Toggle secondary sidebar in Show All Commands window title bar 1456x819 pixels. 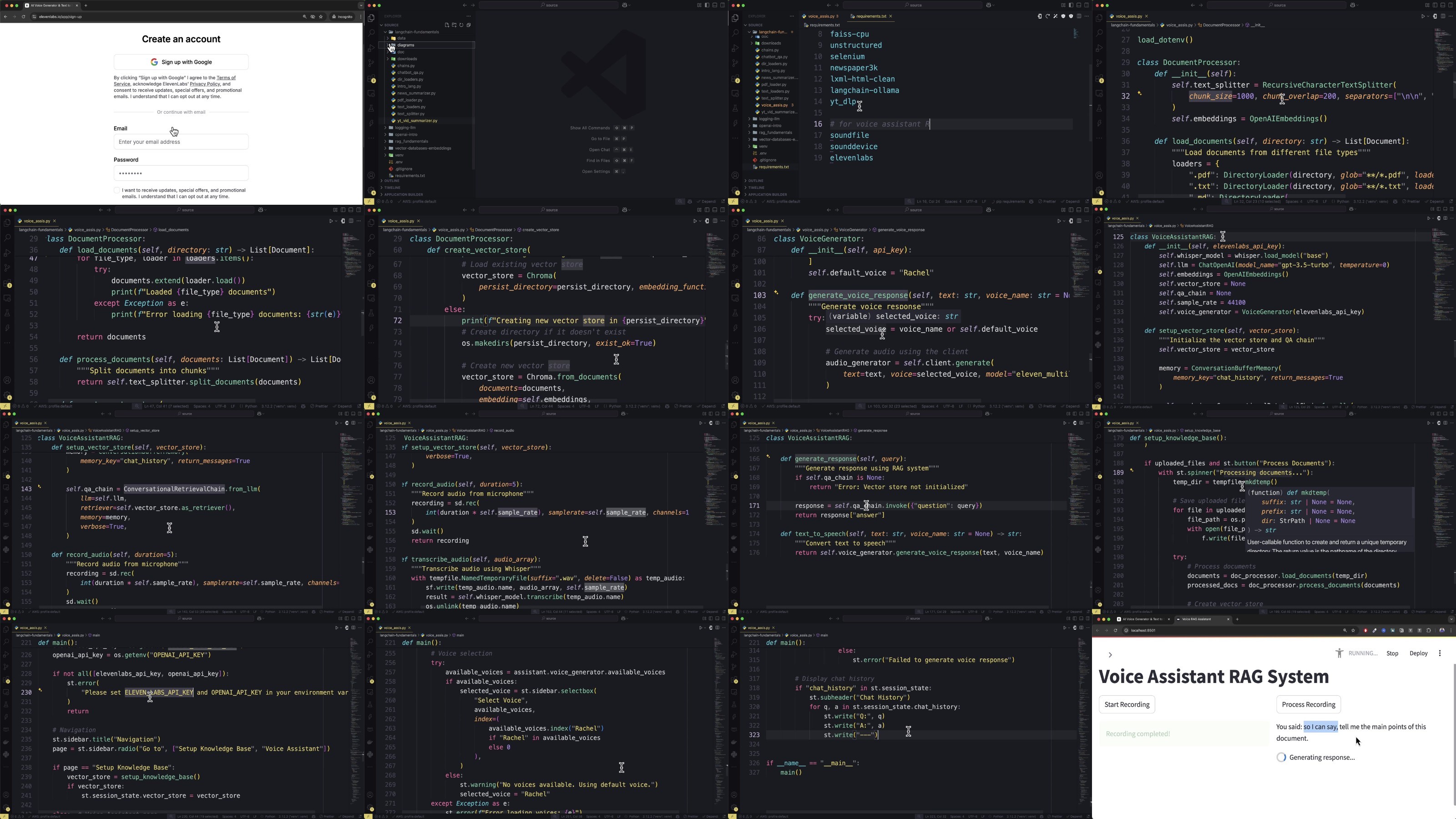[723, 5]
